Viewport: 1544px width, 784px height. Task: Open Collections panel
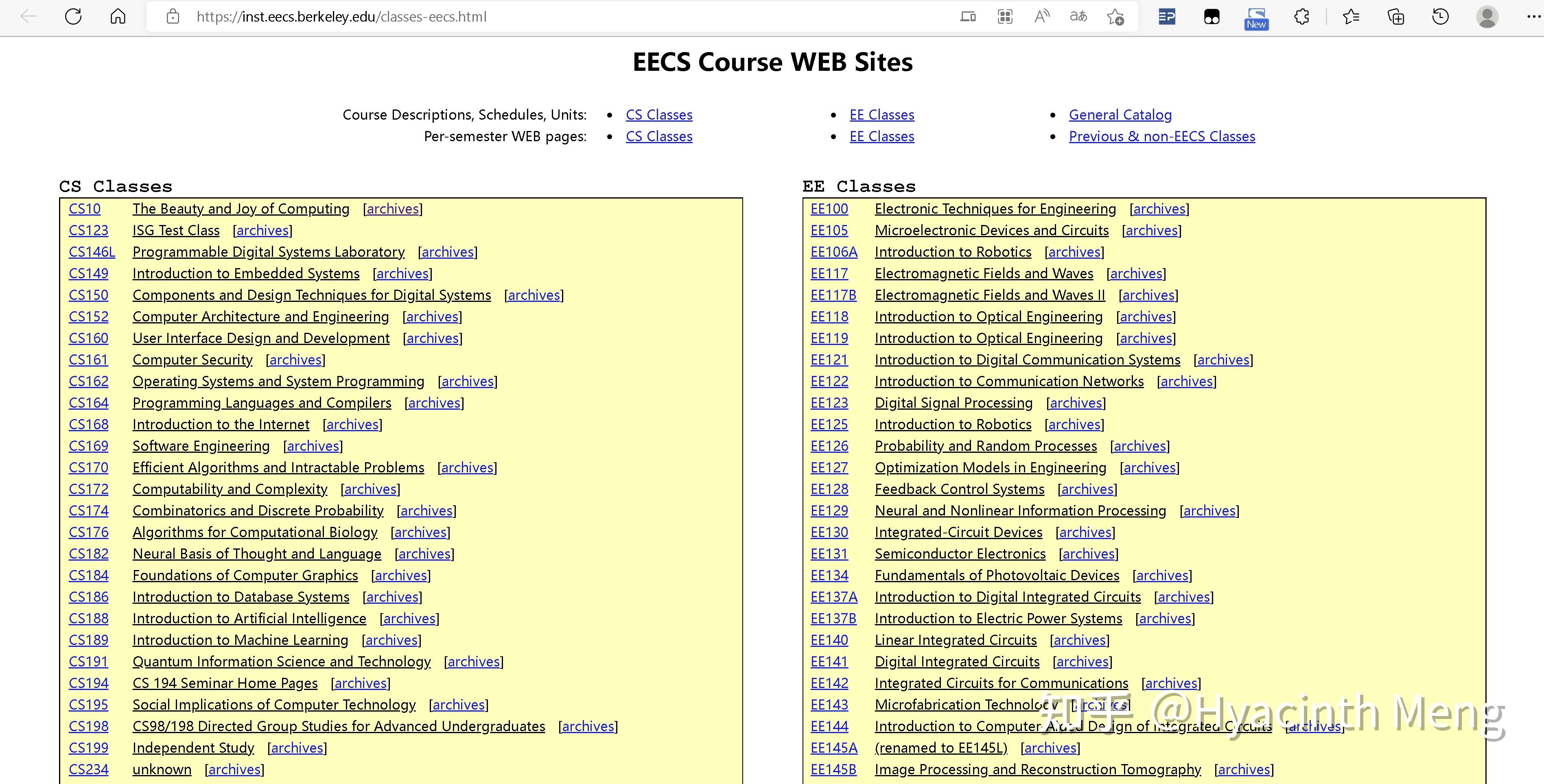[1396, 16]
